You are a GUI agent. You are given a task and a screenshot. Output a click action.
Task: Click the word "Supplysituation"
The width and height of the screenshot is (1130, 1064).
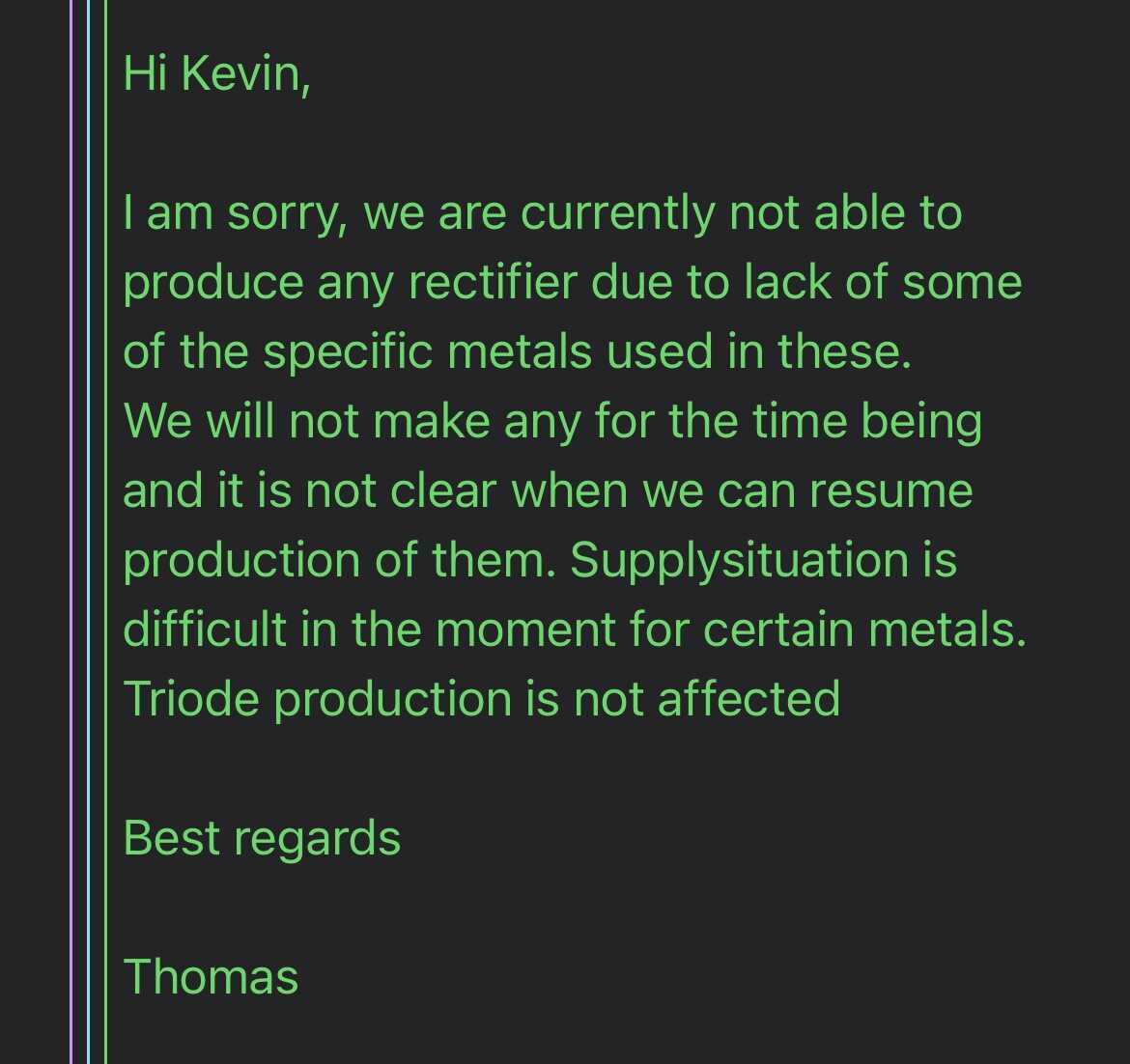(x=740, y=560)
